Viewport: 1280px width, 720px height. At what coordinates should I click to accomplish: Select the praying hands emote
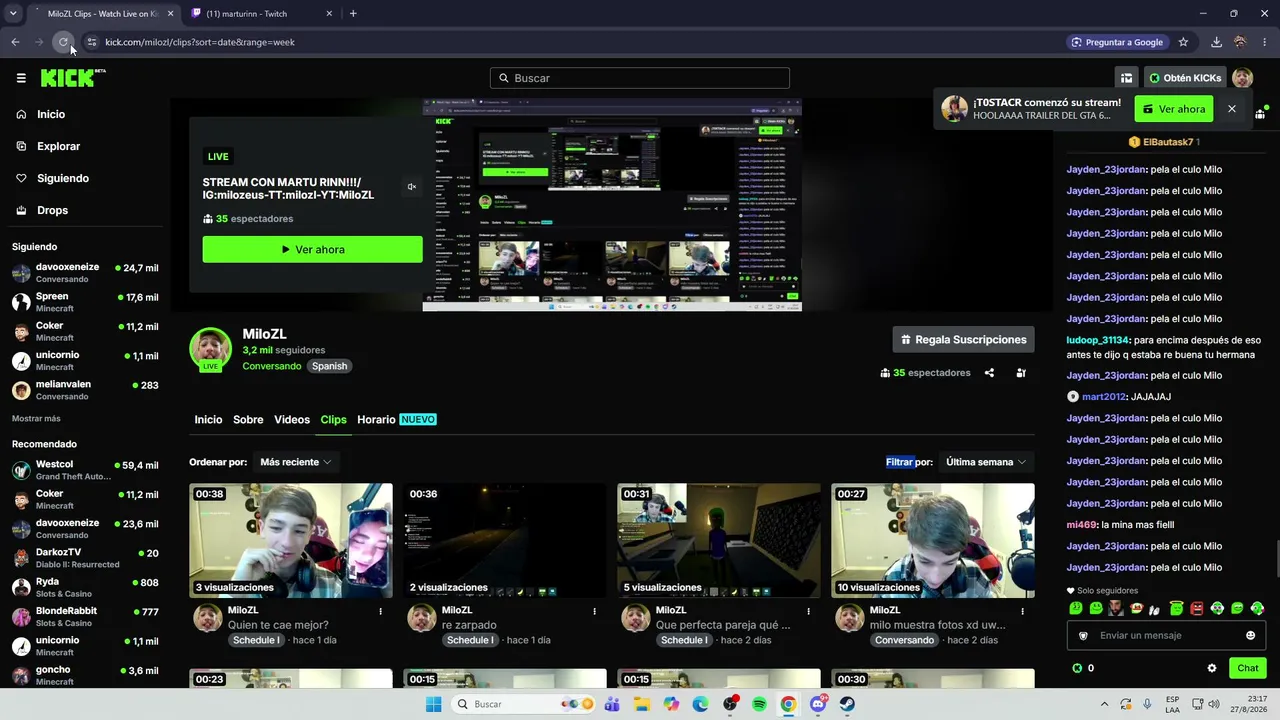(x=1155, y=608)
